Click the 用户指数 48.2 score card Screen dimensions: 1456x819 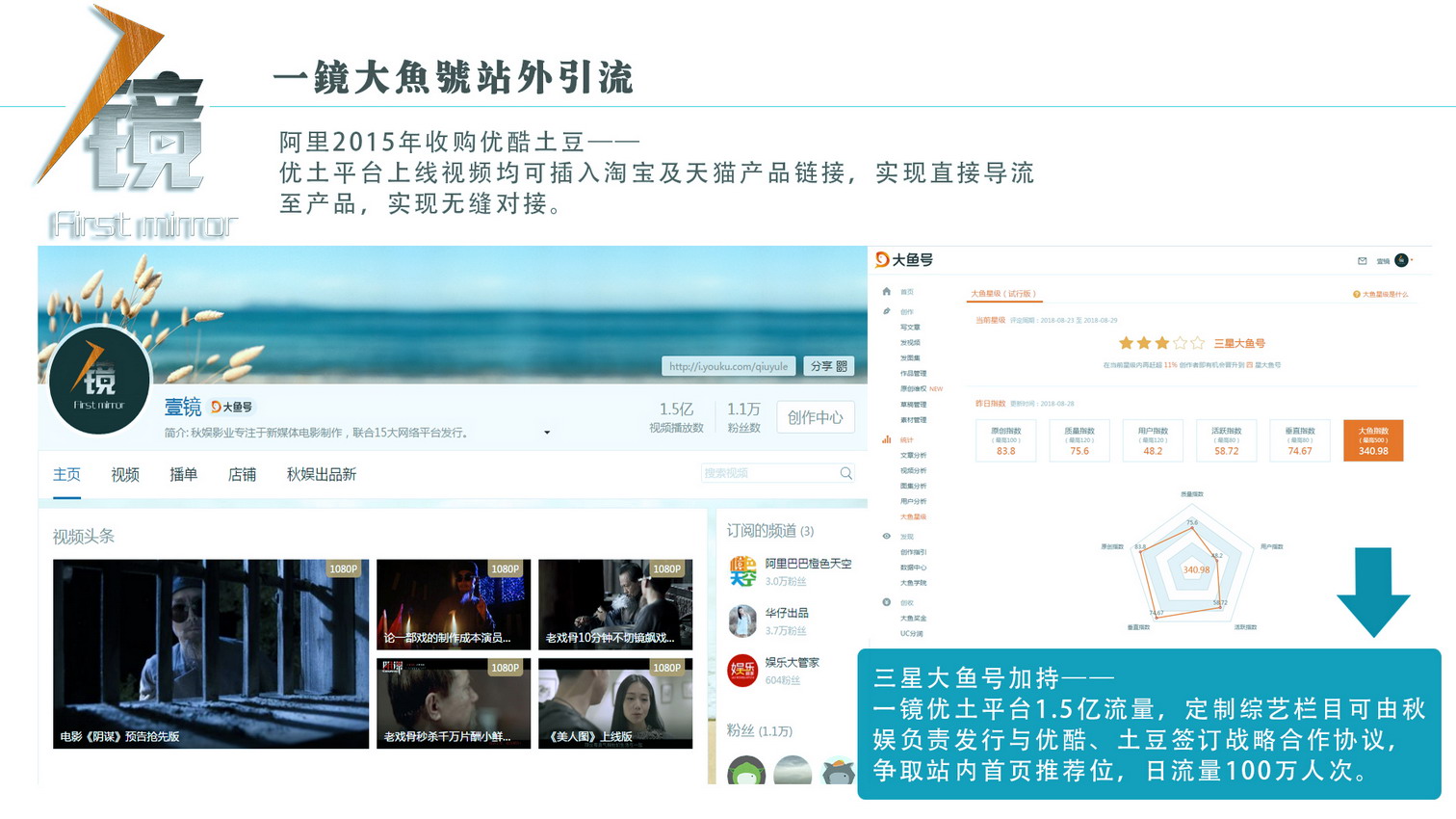point(1153,440)
